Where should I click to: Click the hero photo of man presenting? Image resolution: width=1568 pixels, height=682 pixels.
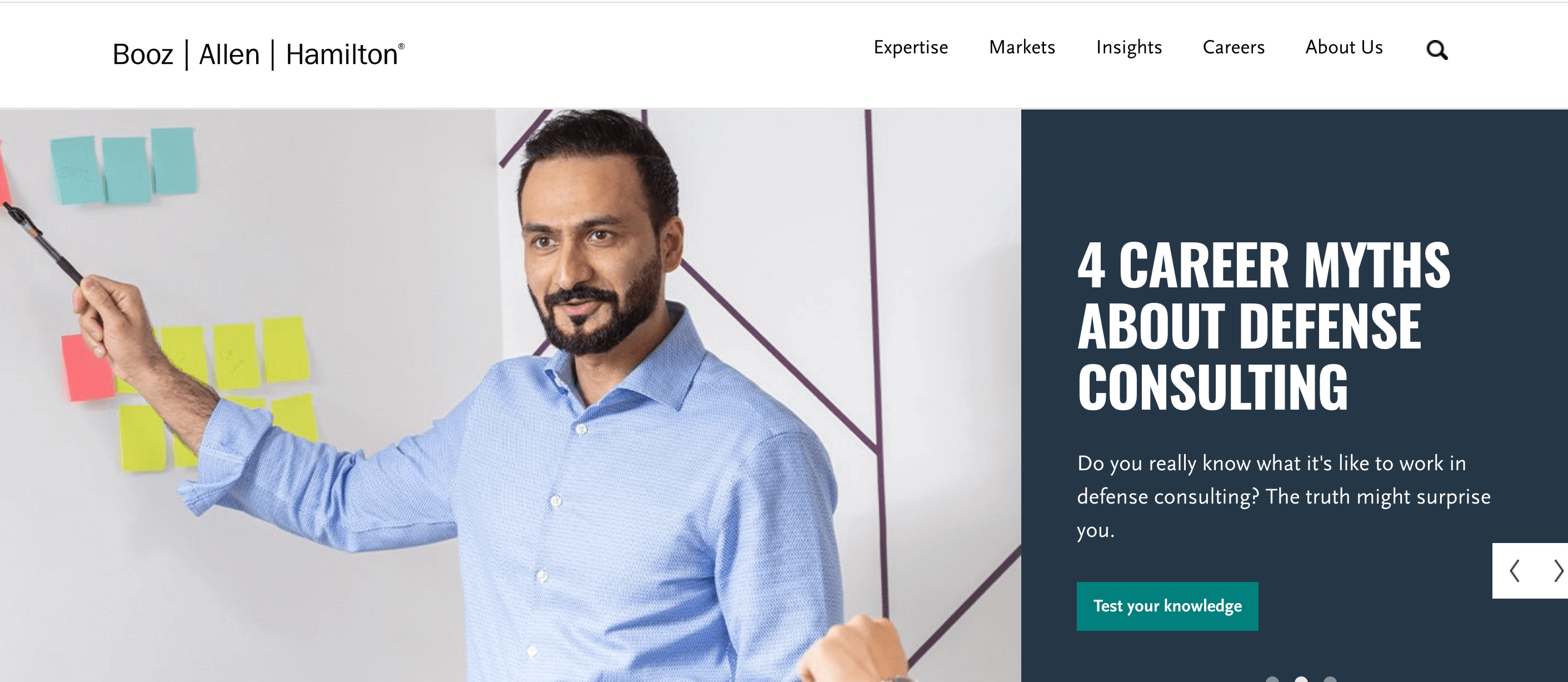pyautogui.click(x=510, y=396)
